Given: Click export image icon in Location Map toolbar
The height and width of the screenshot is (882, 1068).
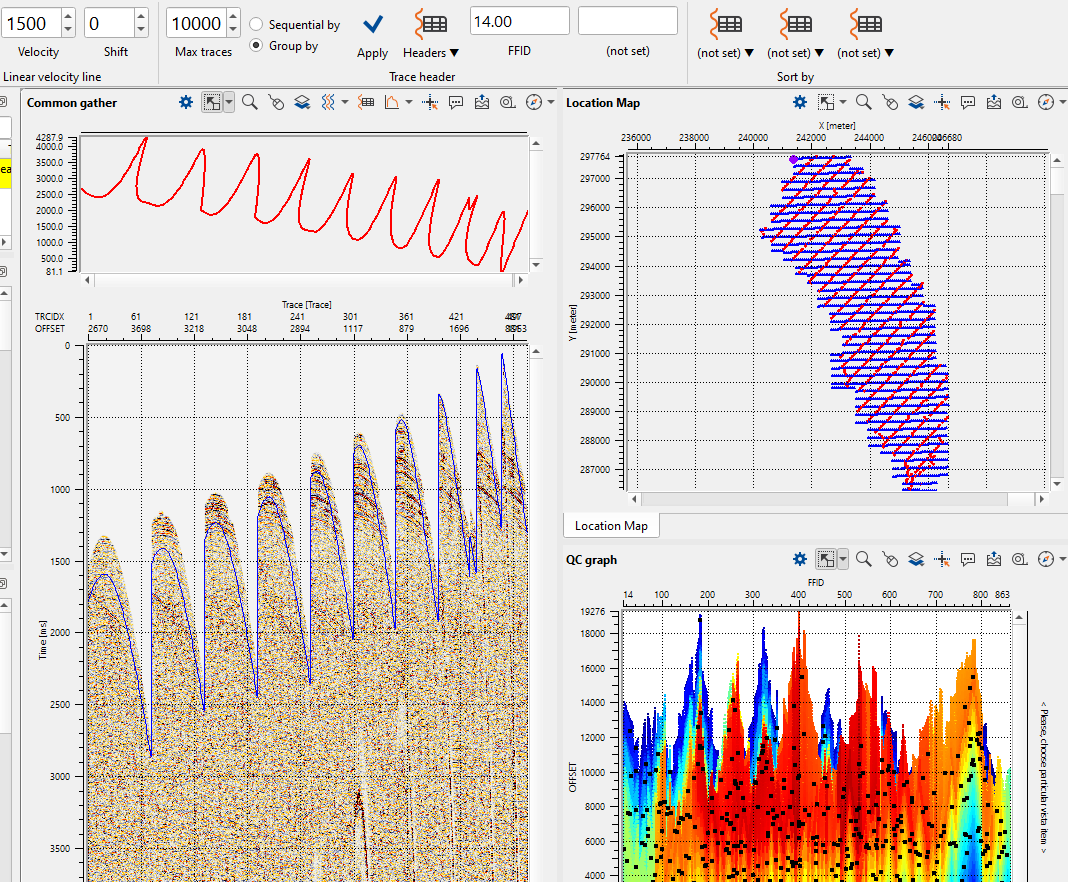Looking at the screenshot, I should click(x=994, y=102).
